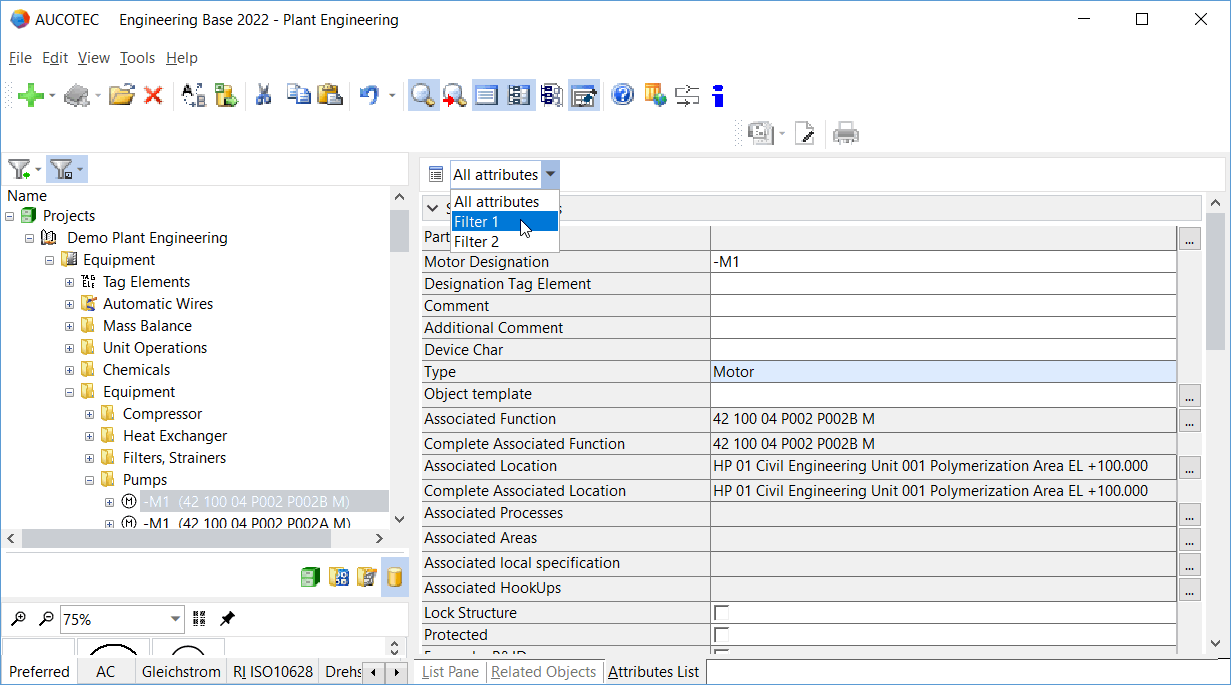Click the scissors Cut icon
This screenshot has height=685, width=1231.
(x=264, y=96)
